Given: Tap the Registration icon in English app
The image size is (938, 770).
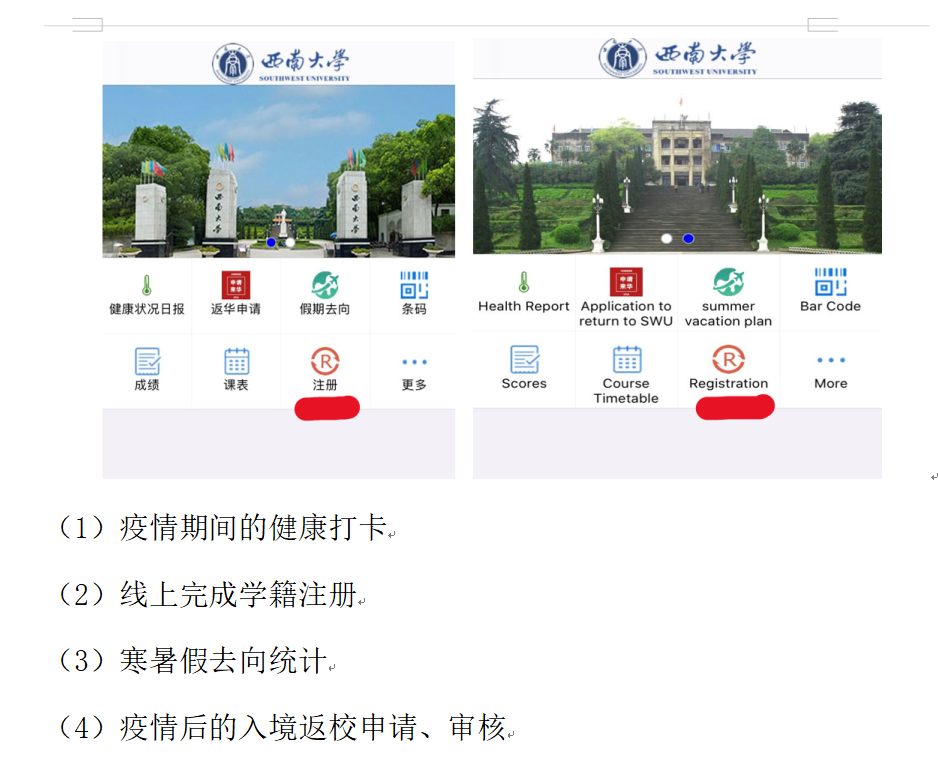Looking at the screenshot, I should (728, 360).
